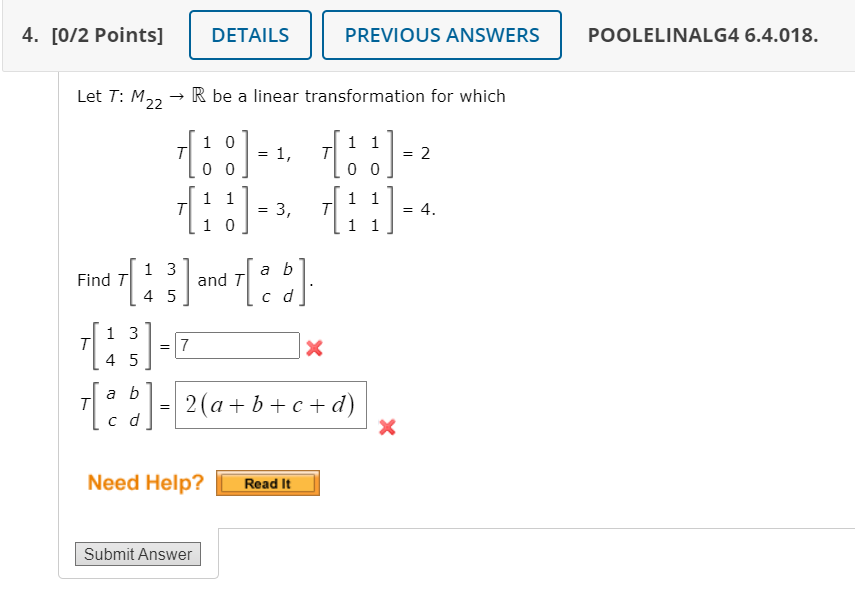Screen dimensions: 855x590
Task: Open the DETAILS panel
Action: tap(250, 34)
